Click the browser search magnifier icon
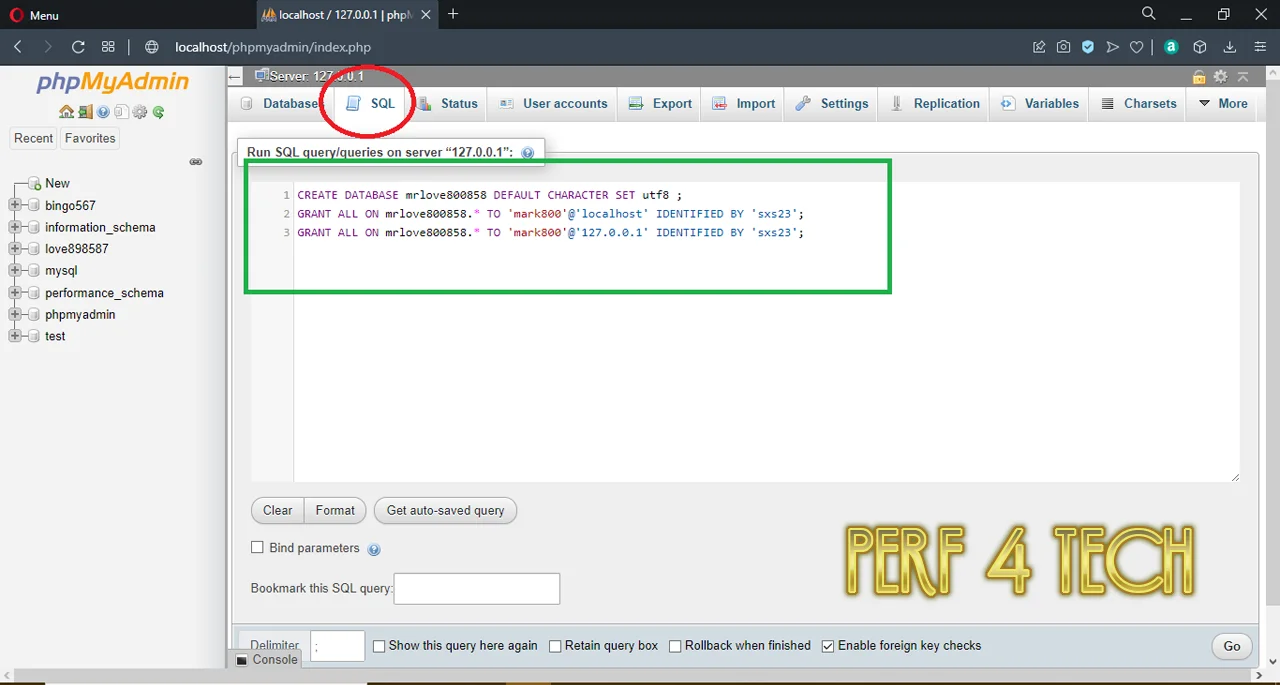The image size is (1280, 685). (1149, 14)
